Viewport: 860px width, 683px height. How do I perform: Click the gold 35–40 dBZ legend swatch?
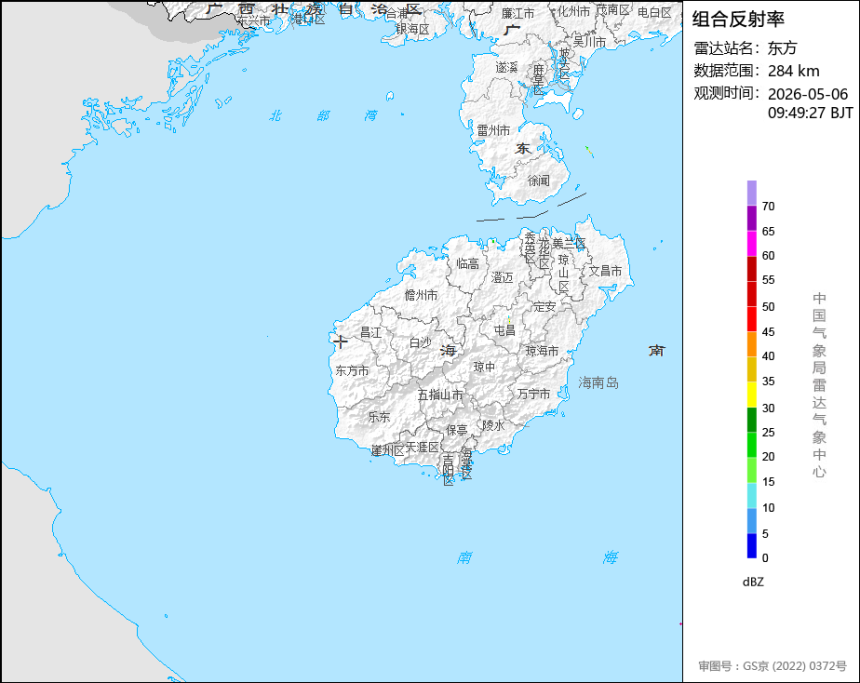pos(751,370)
